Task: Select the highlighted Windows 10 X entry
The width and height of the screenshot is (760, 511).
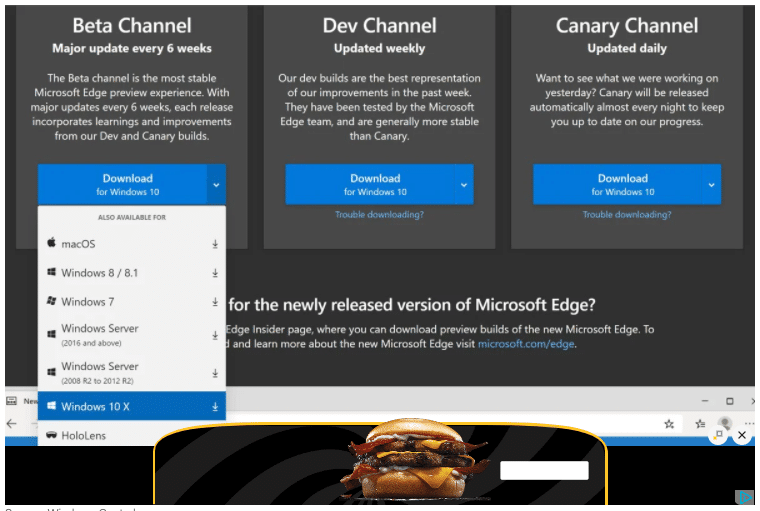Action: click(x=132, y=406)
